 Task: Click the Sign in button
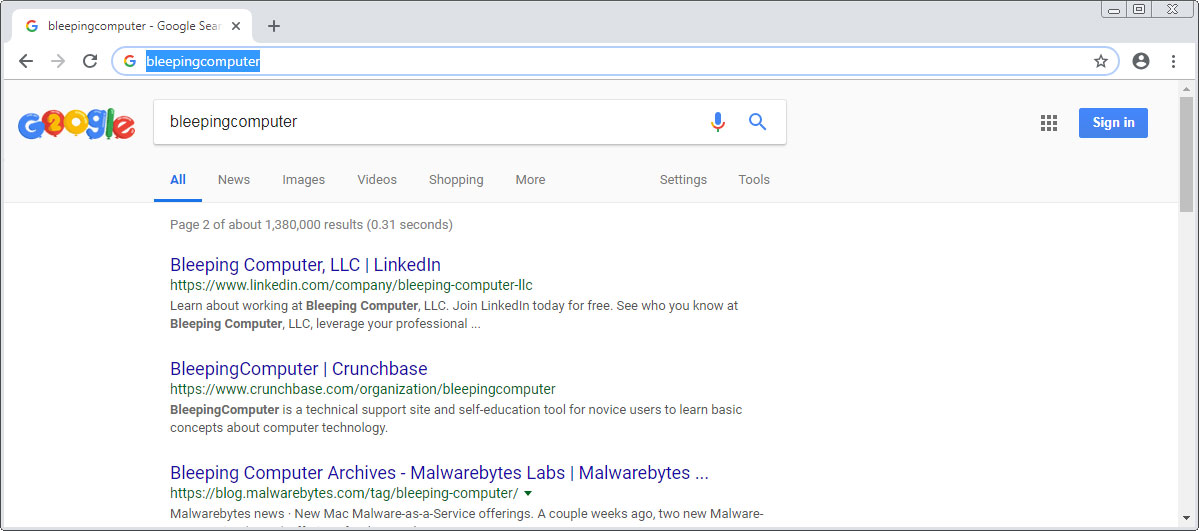1113,122
